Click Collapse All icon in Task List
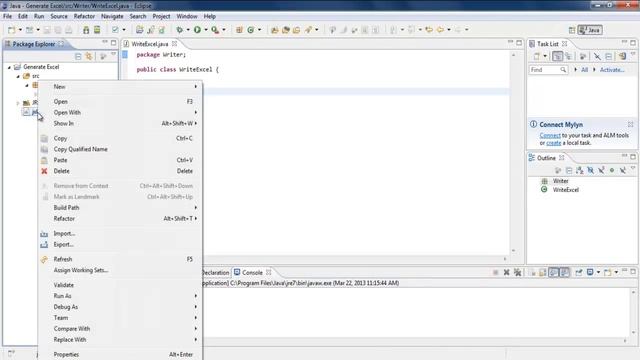640x360 pixels. pyautogui.click(x=609, y=56)
